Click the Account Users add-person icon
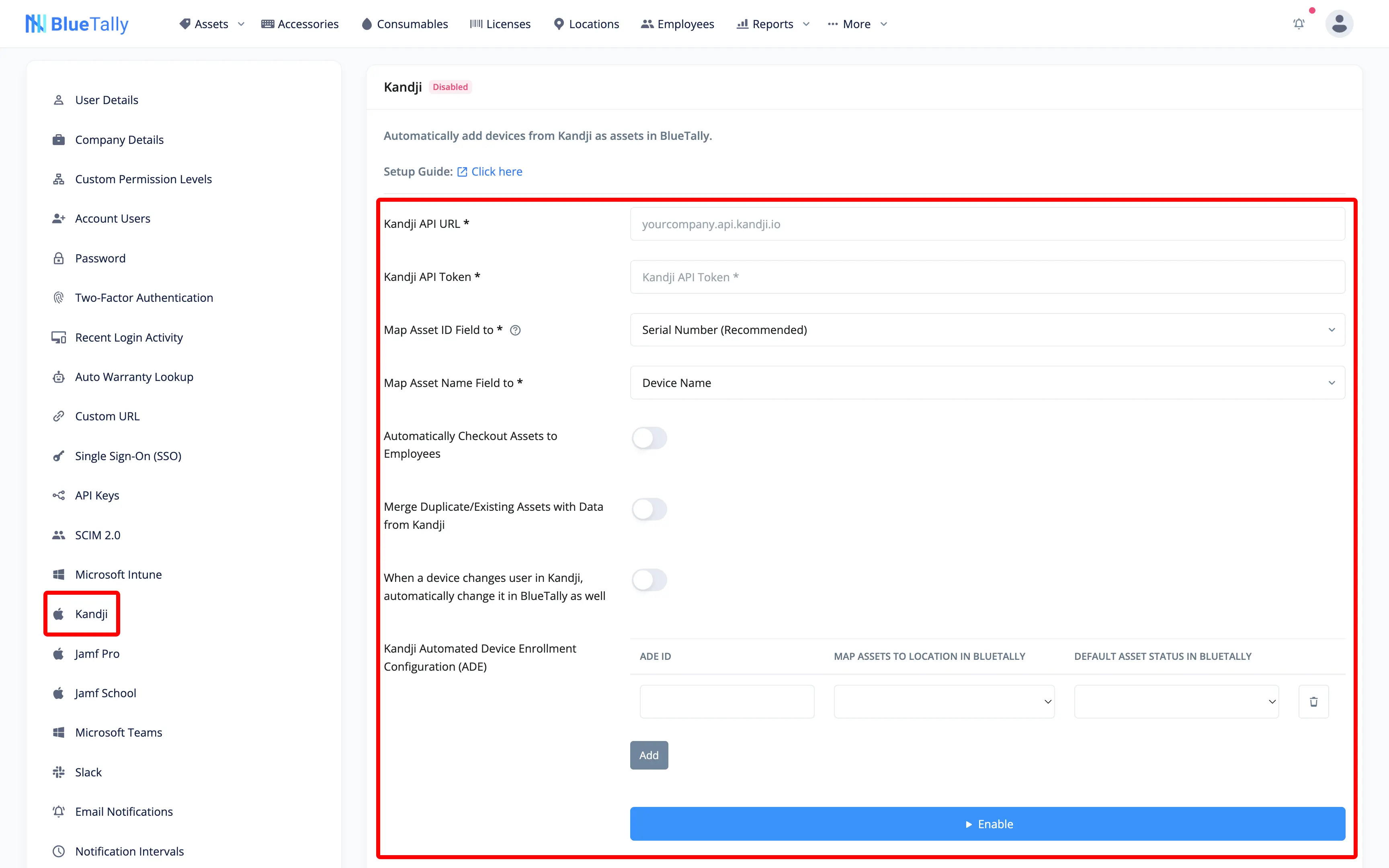This screenshot has width=1389, height=868. 59,219
